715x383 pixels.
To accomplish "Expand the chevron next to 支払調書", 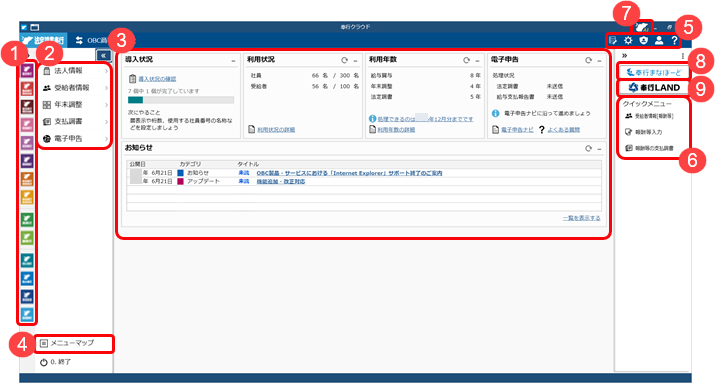I will tap(107, 122).
